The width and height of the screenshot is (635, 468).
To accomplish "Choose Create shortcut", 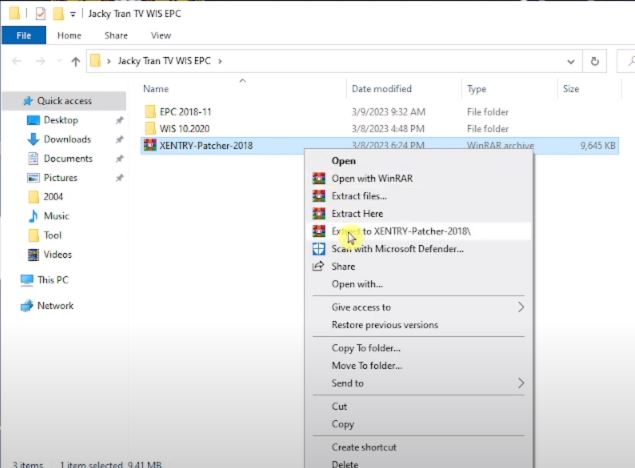I will click(x=364, y=447).
